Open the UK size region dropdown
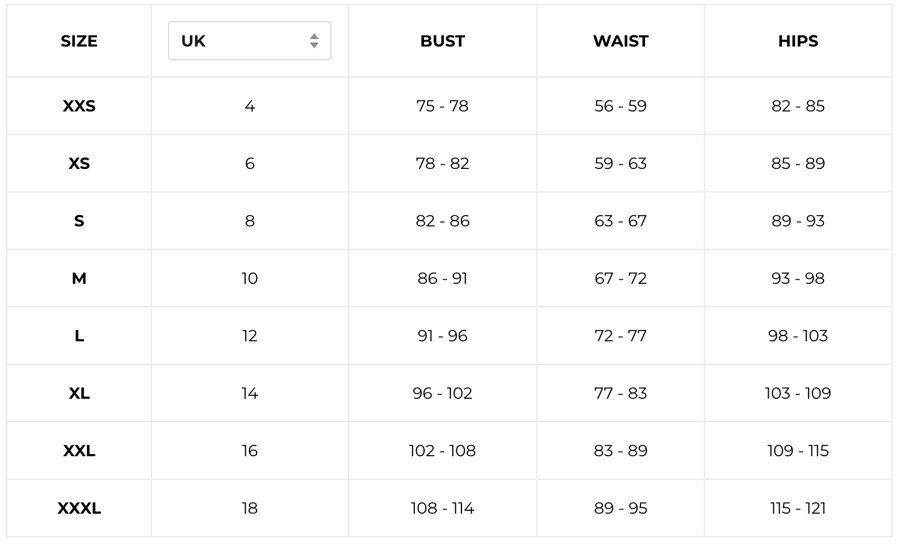Image resolution: width=900 pixels, height=547 pixels. (x=249, y=41)
